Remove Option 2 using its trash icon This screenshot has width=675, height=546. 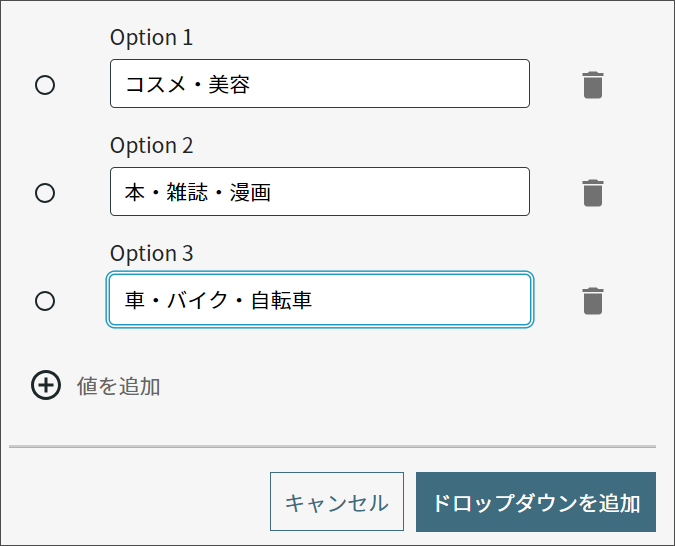pyautogui.click(x=593, y=193)
